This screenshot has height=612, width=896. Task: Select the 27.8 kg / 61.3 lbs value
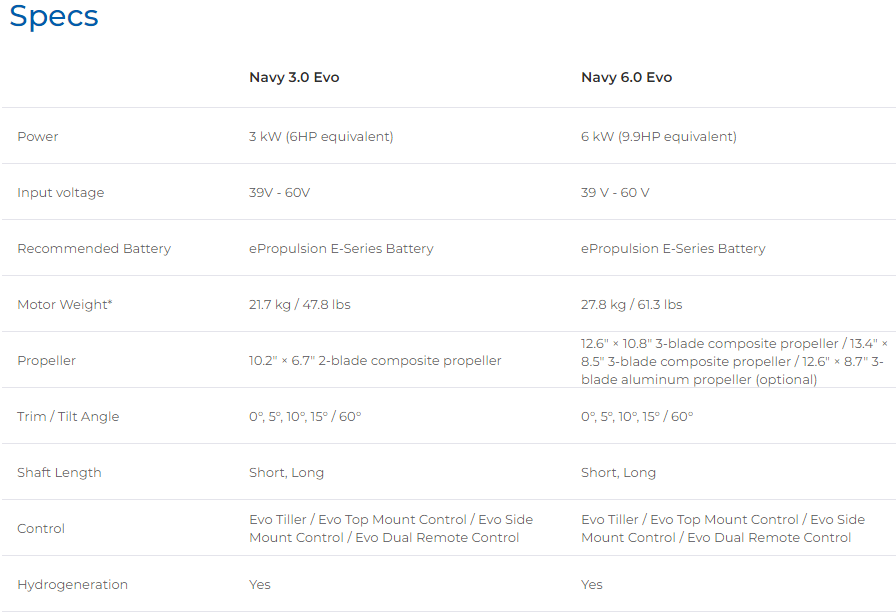pos(631,304)
